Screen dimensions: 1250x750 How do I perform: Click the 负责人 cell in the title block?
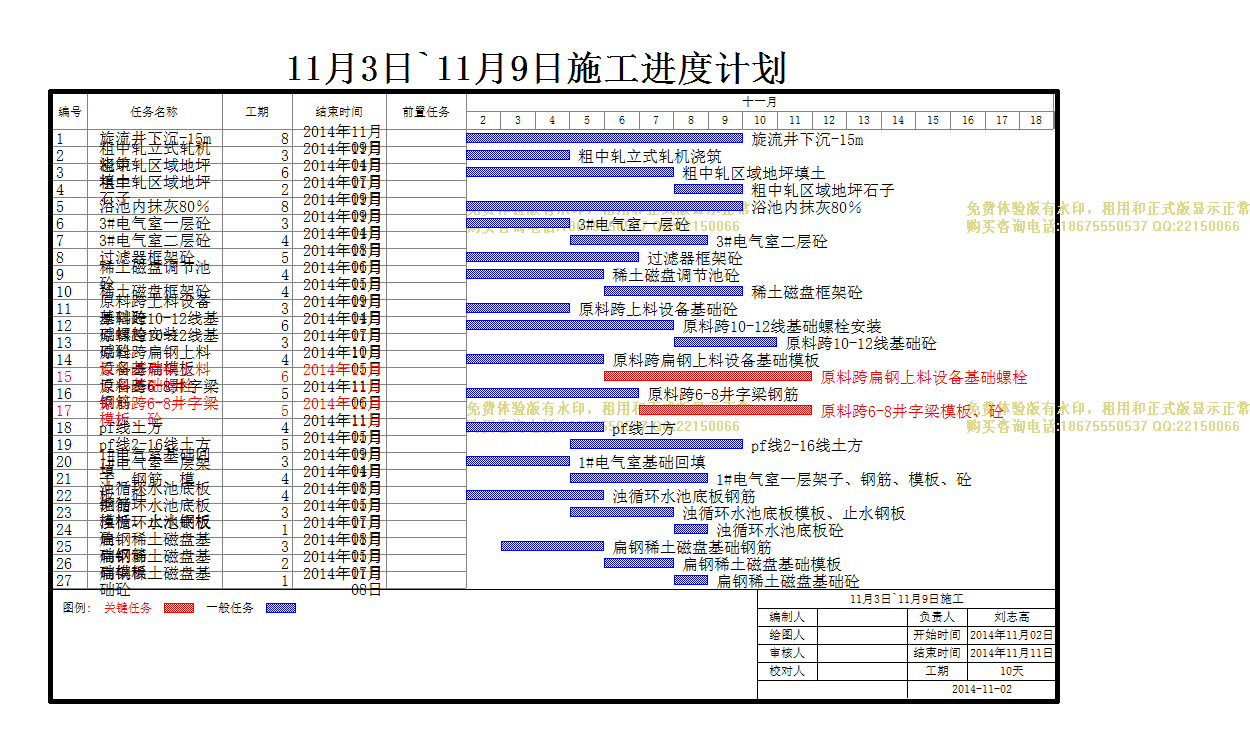coord(937,617)
